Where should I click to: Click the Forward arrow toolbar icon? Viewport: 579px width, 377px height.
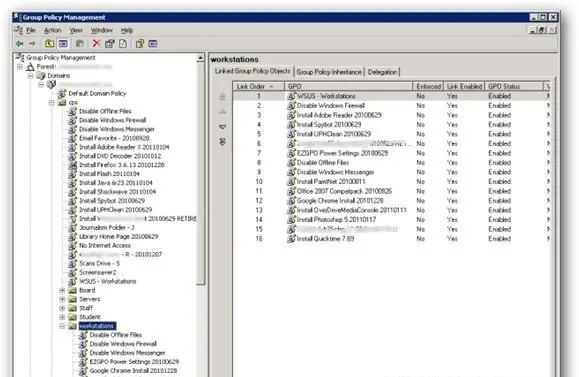(32, 44)
